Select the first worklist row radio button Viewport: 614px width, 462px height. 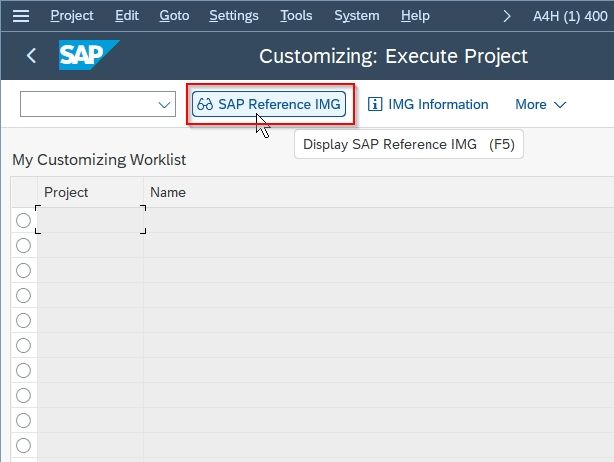pos(23,220)
